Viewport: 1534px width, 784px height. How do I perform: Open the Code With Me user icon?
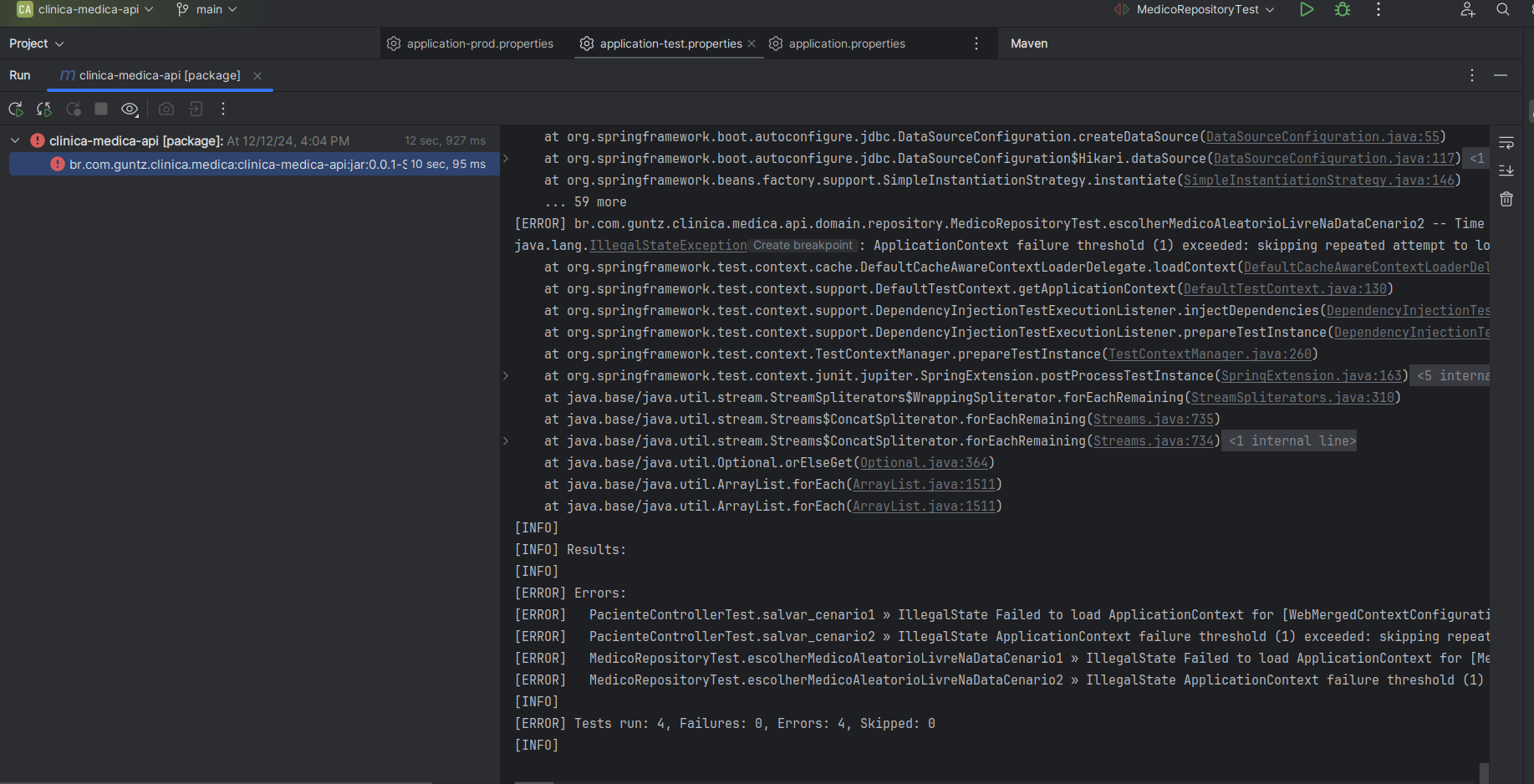point(1467,9)
